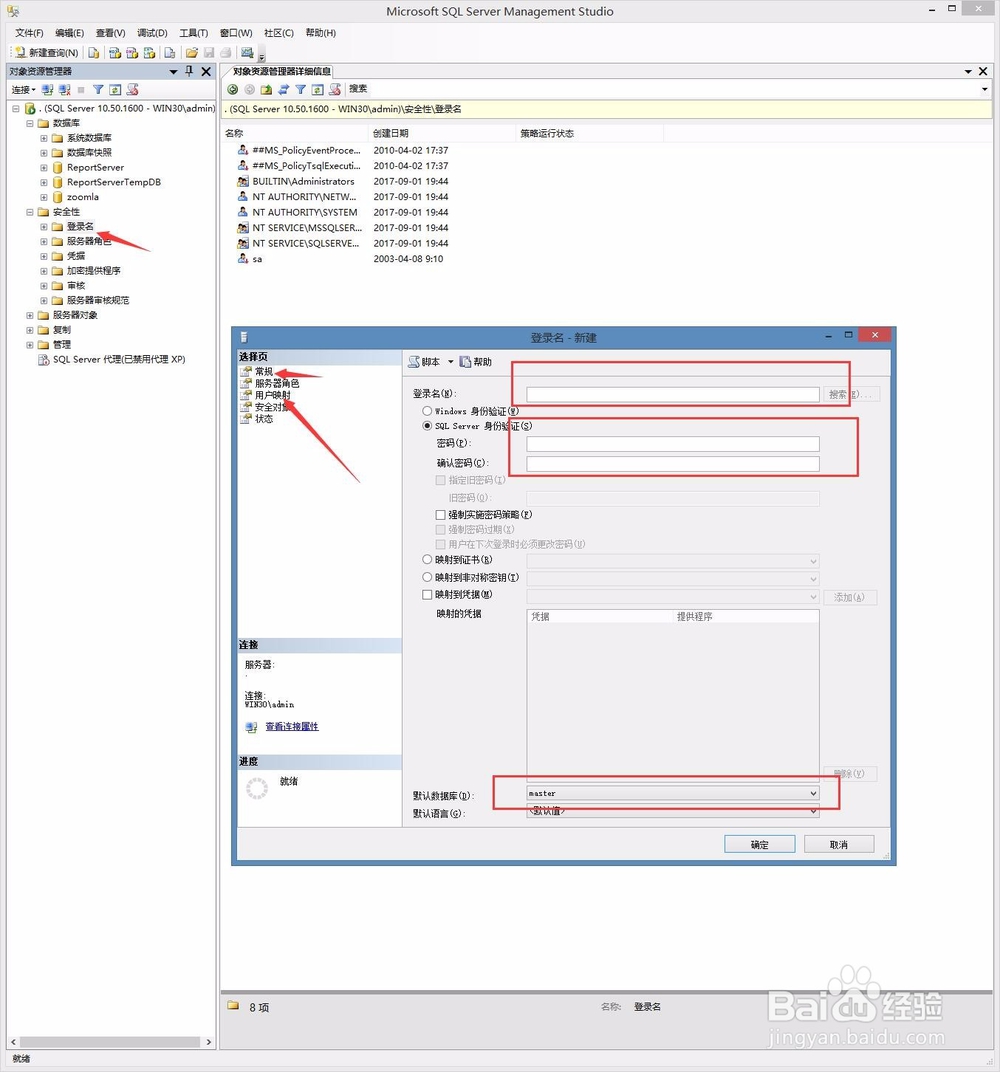The width and height of the screenshot is (1000, 1072).
Task: Collapse the 安全性 tree node
Action: 30,212
